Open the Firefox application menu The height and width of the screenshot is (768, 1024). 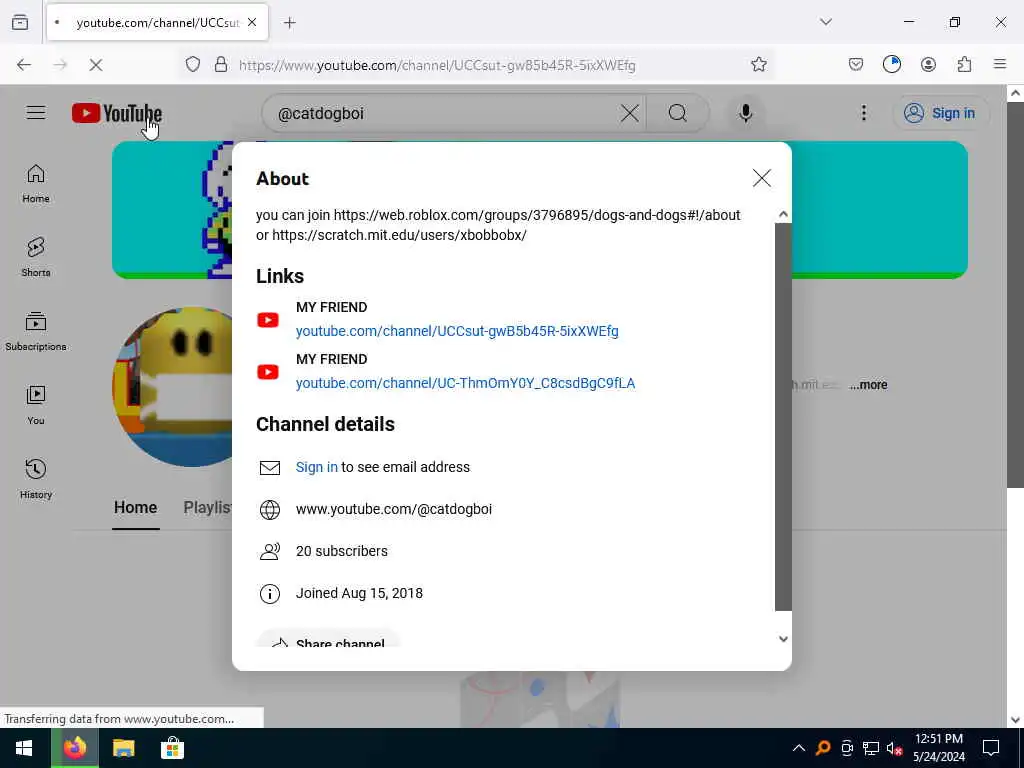pos(1000,64)
